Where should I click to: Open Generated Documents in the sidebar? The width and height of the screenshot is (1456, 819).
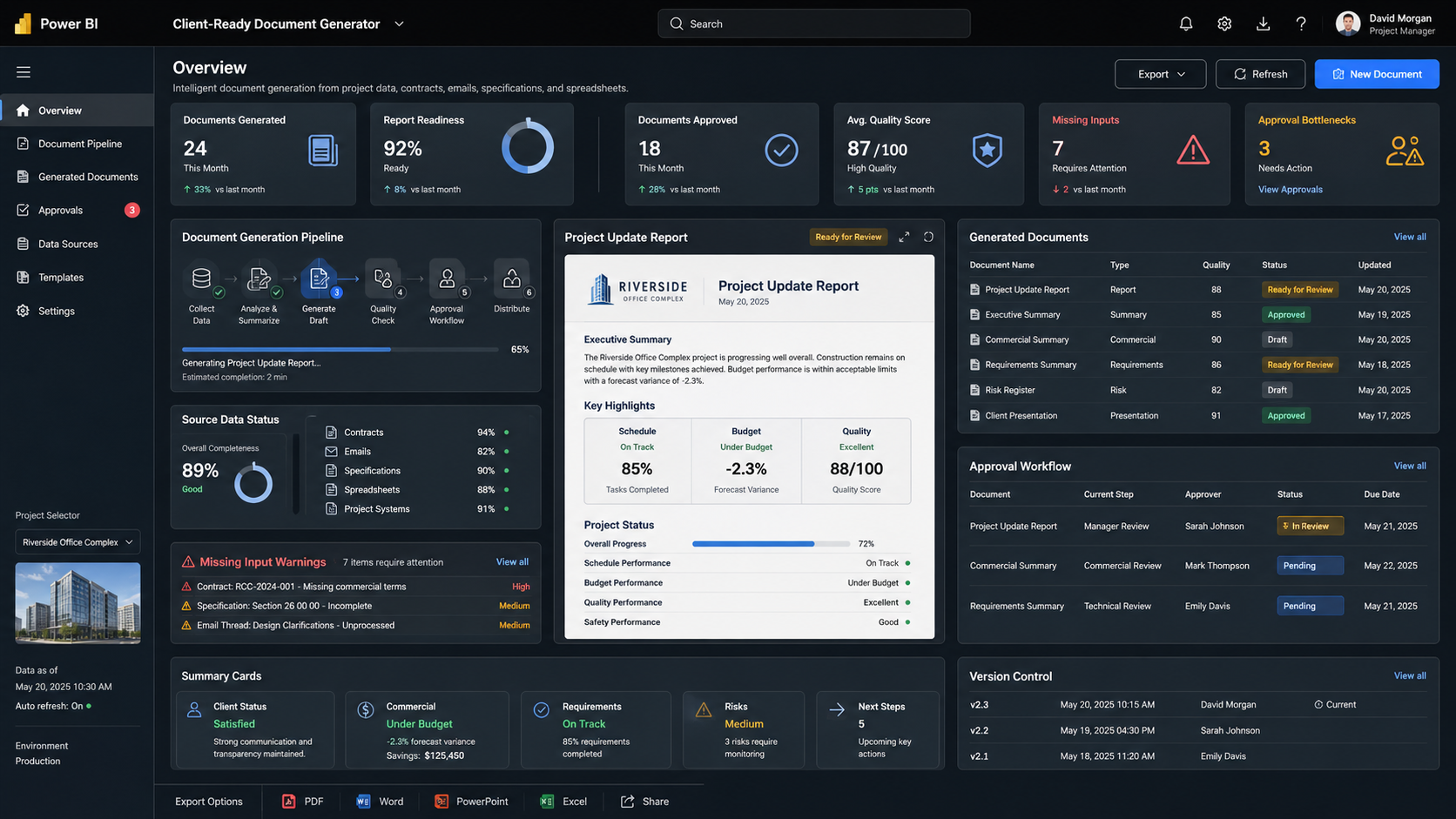(77, 177)
